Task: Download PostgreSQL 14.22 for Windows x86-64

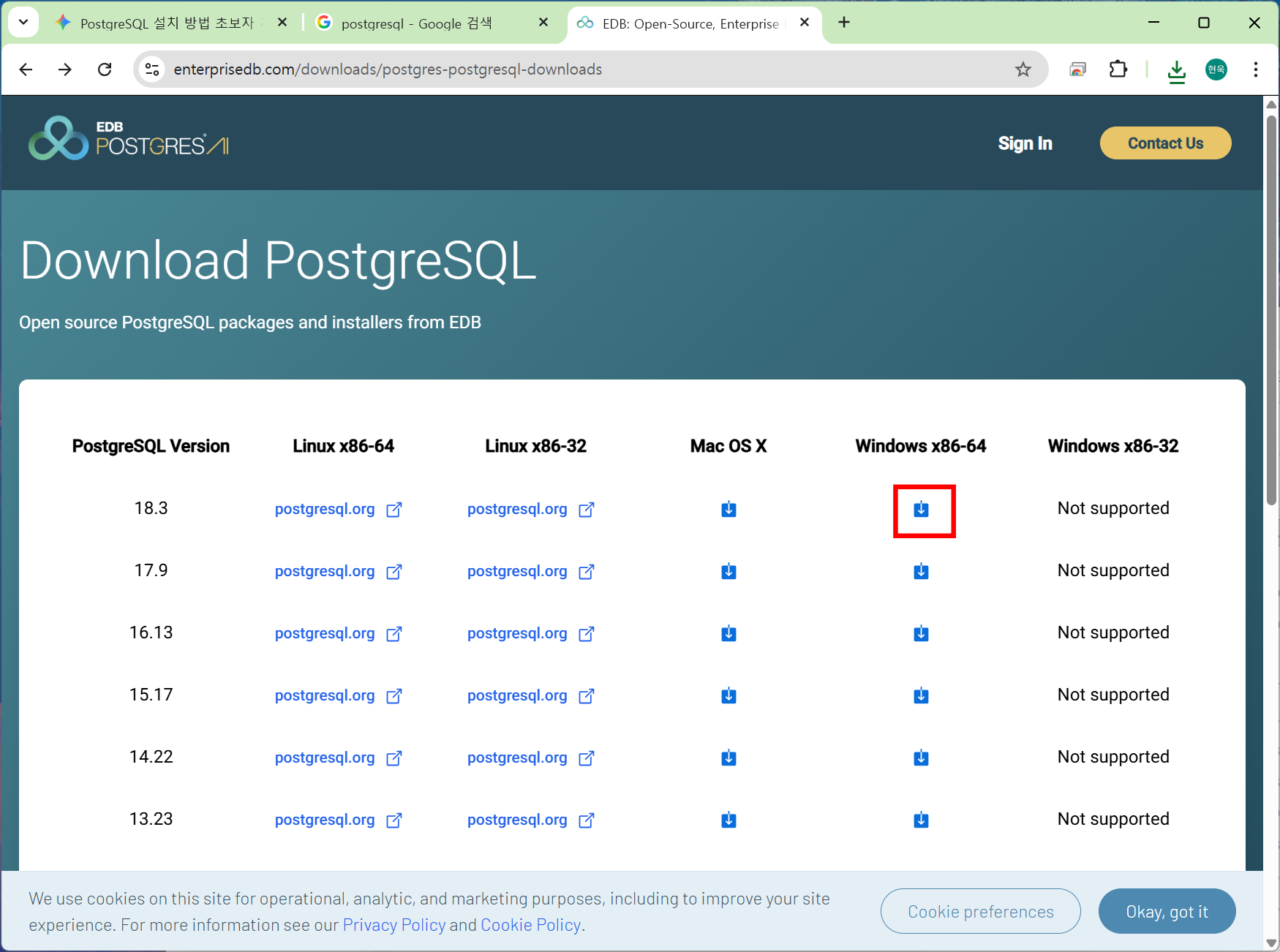Action: tap(921, 758)
